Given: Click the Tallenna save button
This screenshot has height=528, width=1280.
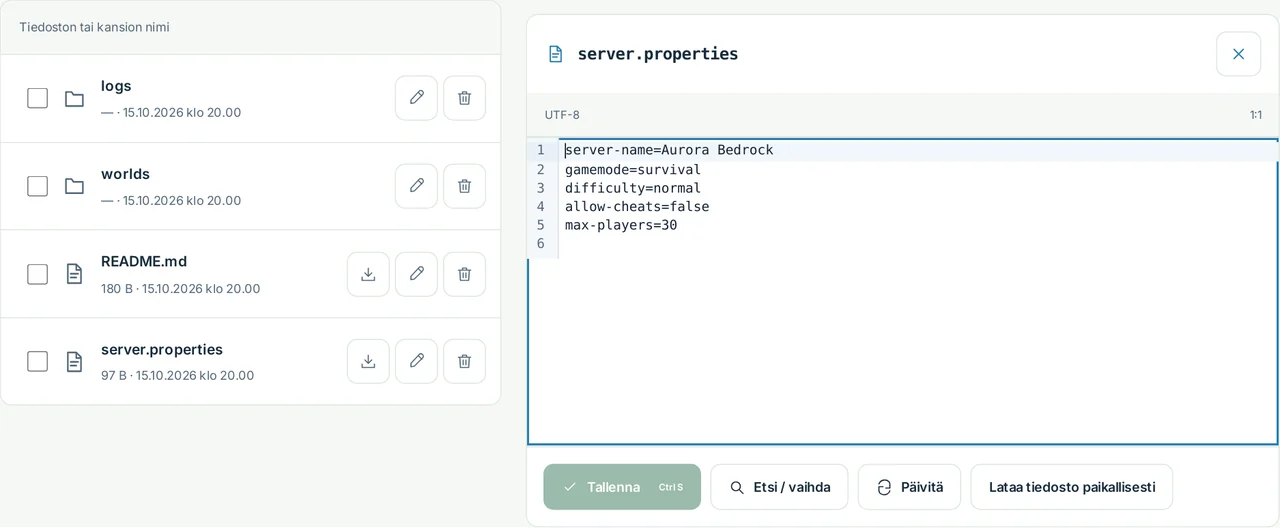Looking at the screenshot, I should 622,487.
